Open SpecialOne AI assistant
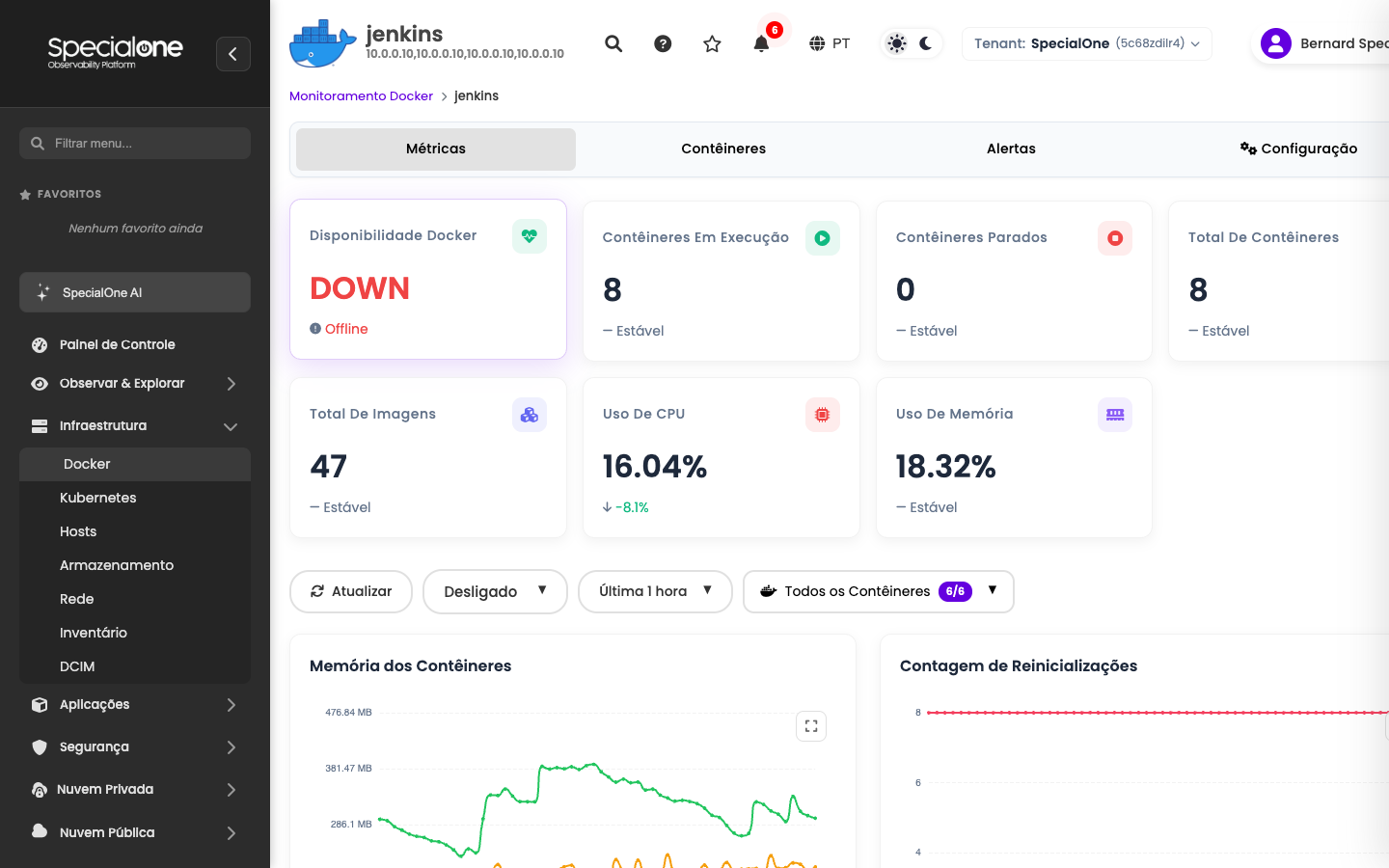 click(x=135, y=292)
